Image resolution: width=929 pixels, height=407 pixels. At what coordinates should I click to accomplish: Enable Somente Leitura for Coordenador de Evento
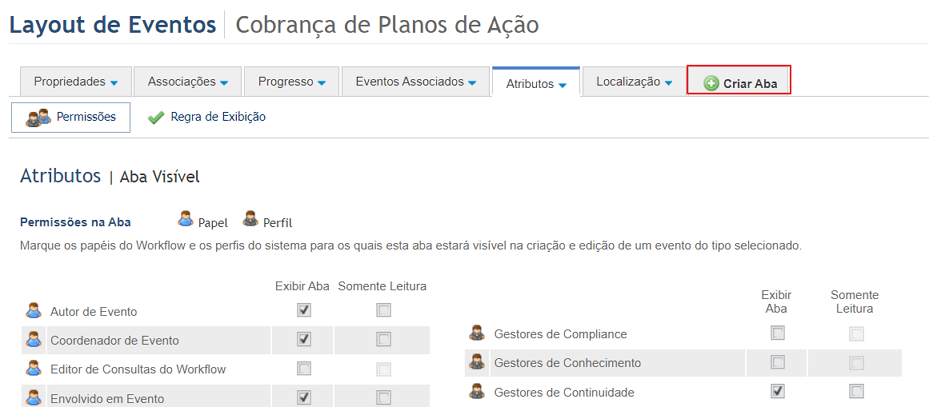383,339
